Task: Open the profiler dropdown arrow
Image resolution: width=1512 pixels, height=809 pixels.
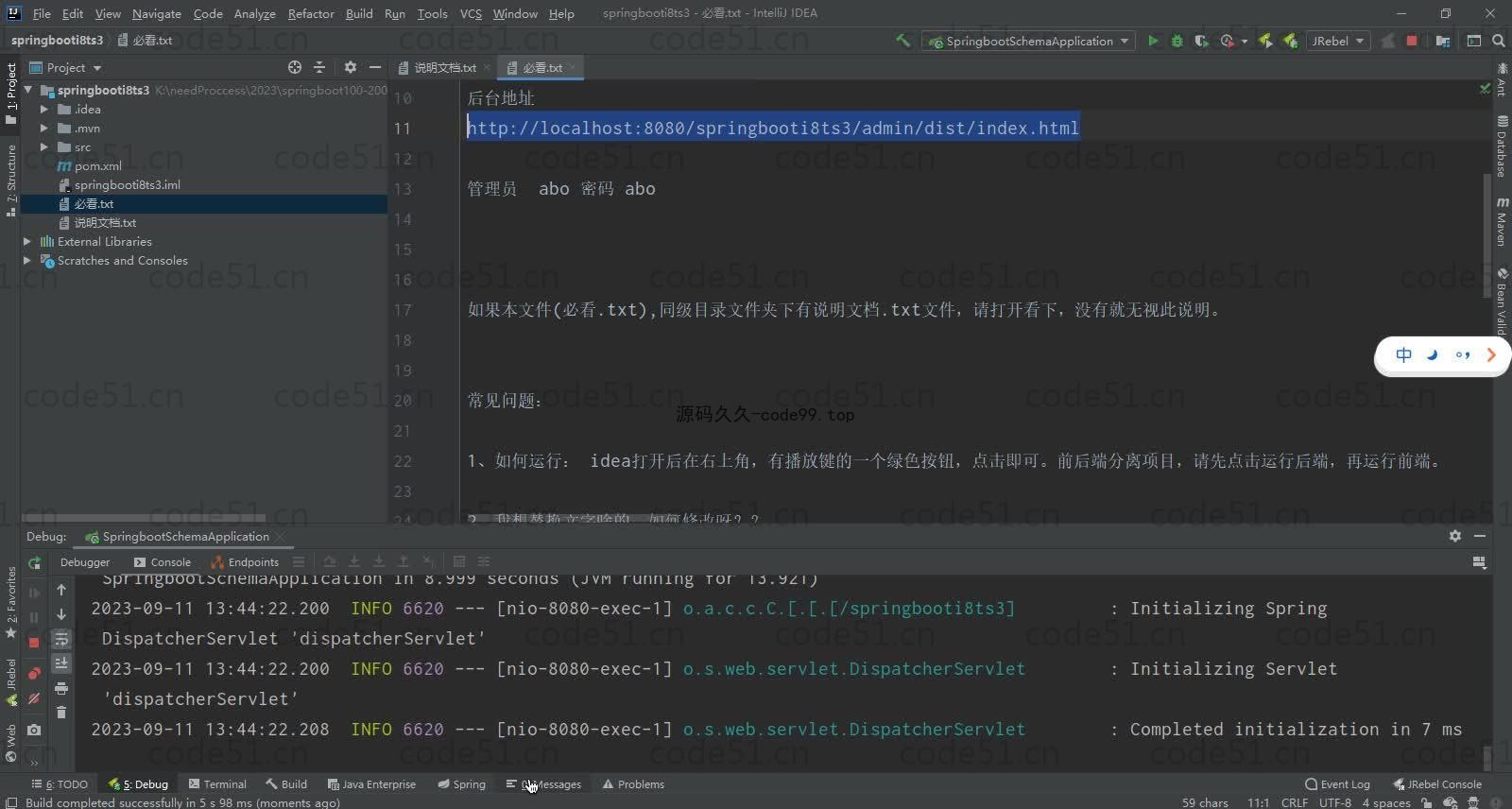Action: [x=1244, y=41]
